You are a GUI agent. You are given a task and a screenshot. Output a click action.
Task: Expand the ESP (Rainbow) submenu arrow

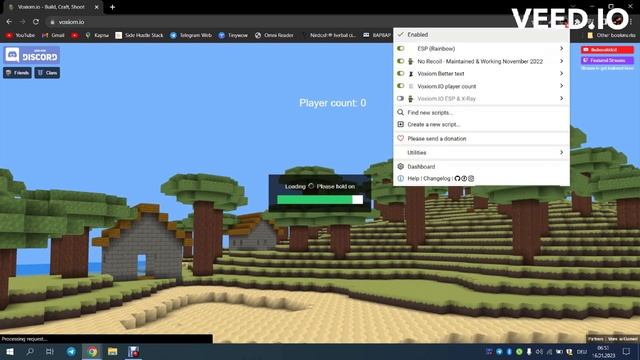click(562, 49)
